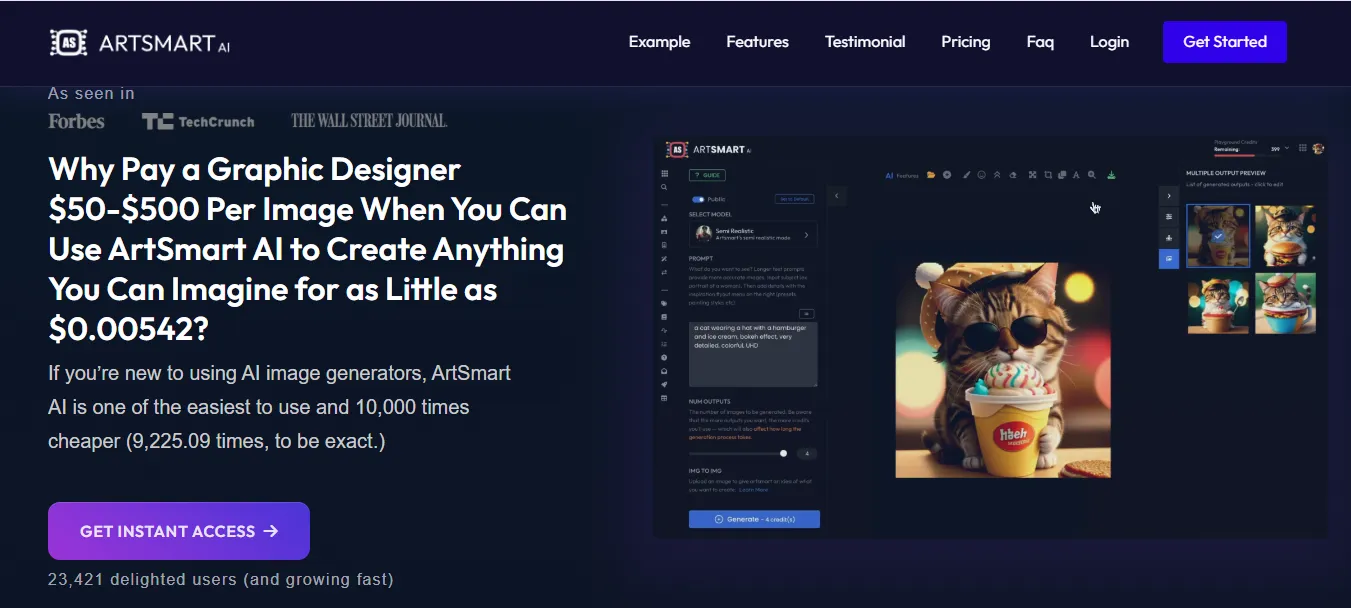The width and height of the screenshot is (1351, 608).
Task: Select the eraser icon in preview toolbar
Action: [1012, 175]
